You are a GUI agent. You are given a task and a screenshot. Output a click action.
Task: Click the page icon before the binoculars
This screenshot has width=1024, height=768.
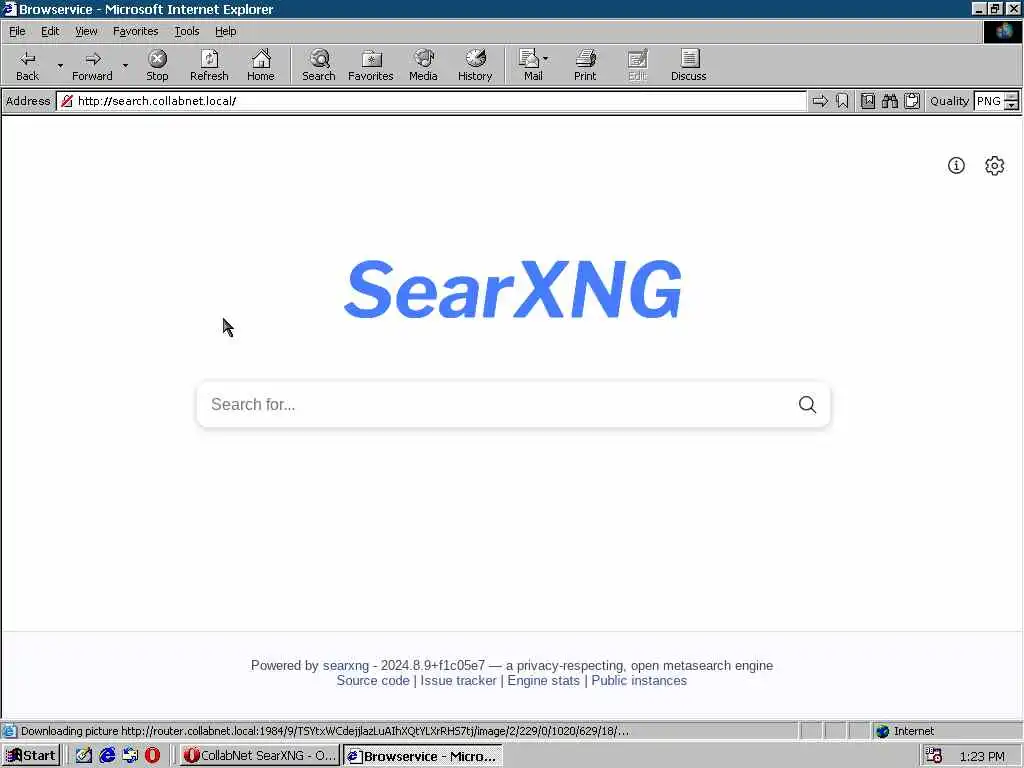coord(868,101)
